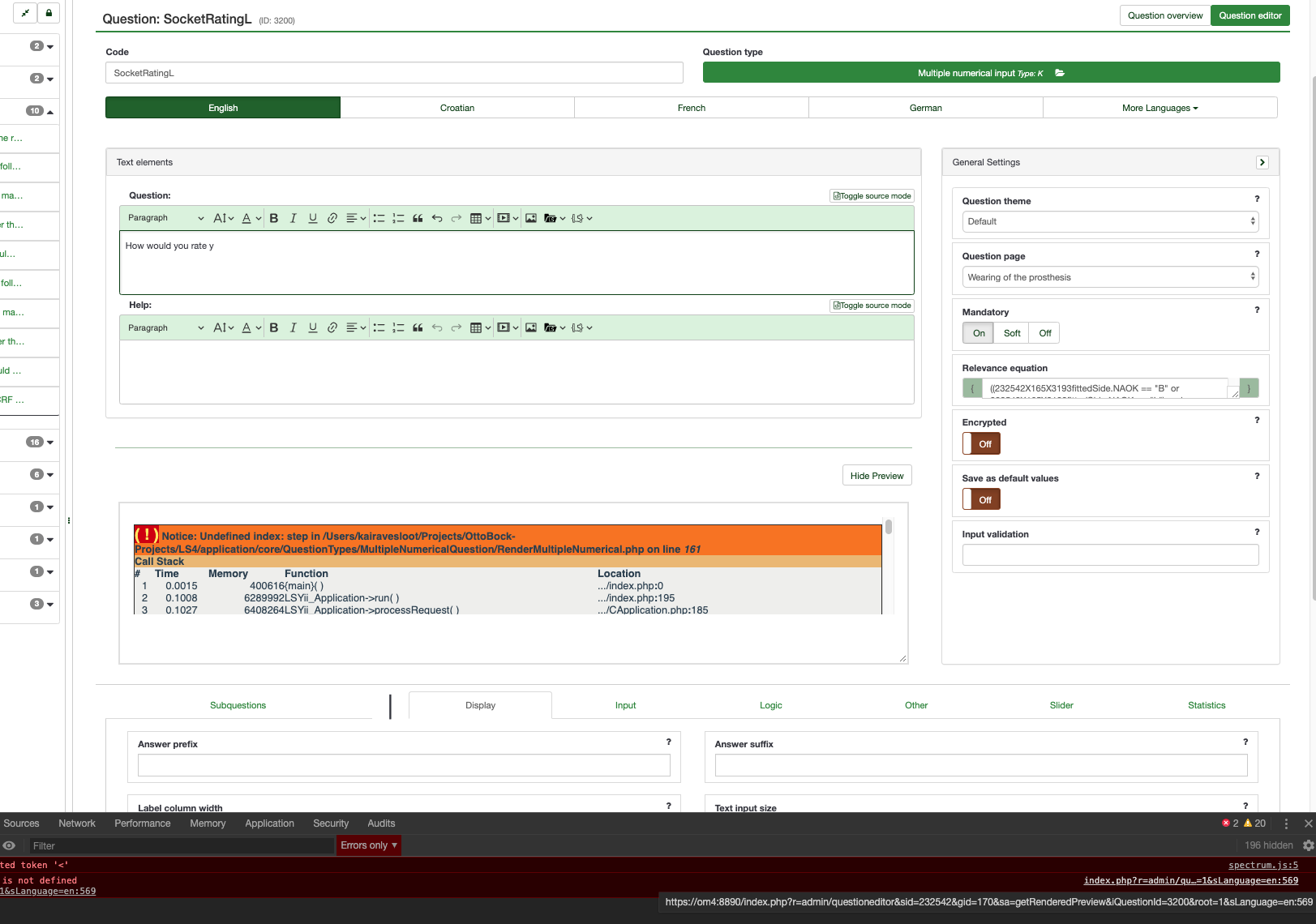
Task: Insert link in Question editor
Action: (332, 218)
